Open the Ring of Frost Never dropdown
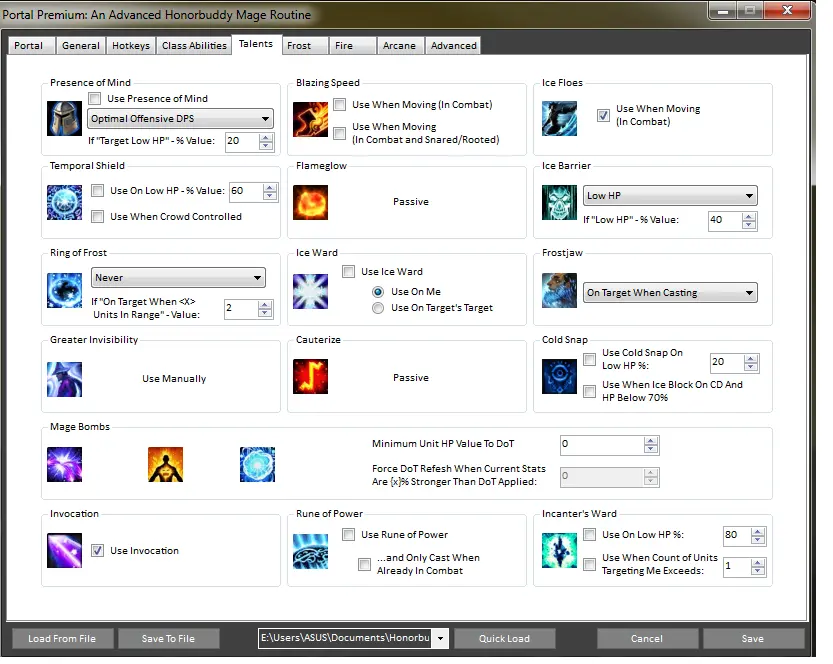 pyautogui.click(x=178, y=277)
